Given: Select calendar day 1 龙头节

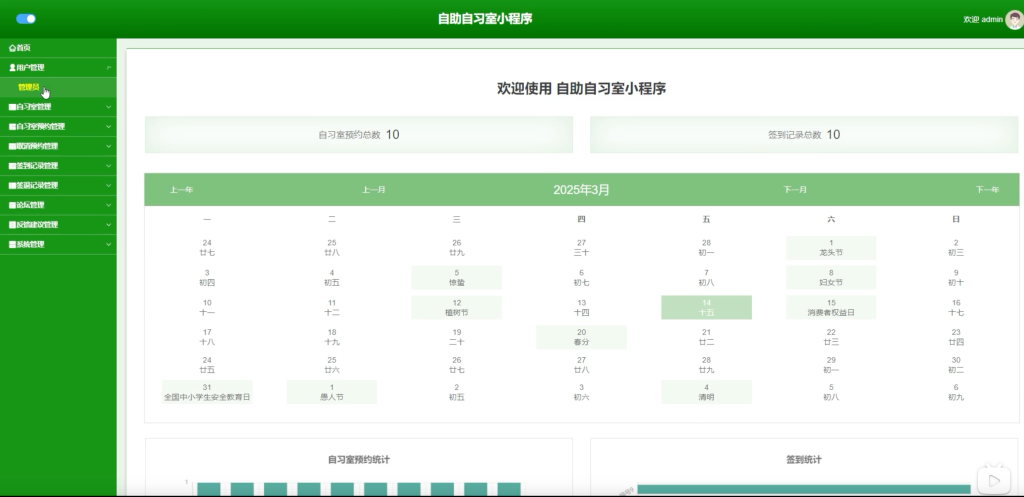Looking at the screenshot, I should pos(831,248).
